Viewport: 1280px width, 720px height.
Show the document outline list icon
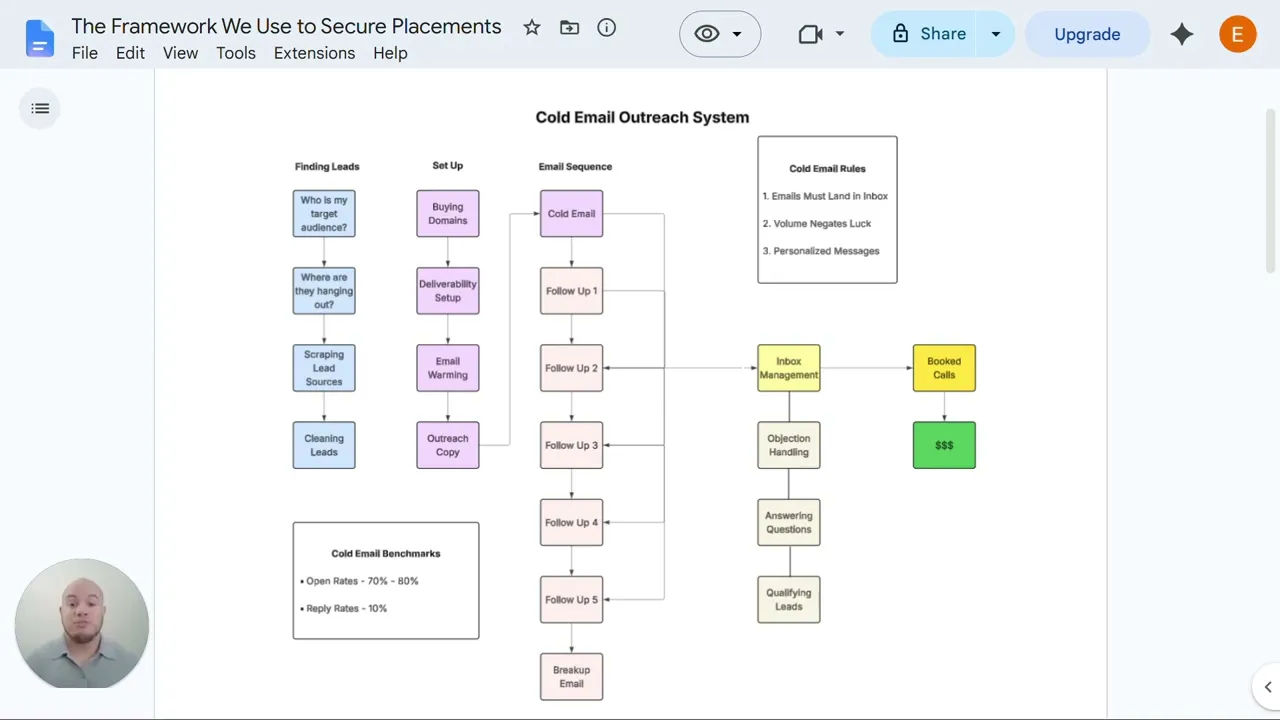click(40, 108)
